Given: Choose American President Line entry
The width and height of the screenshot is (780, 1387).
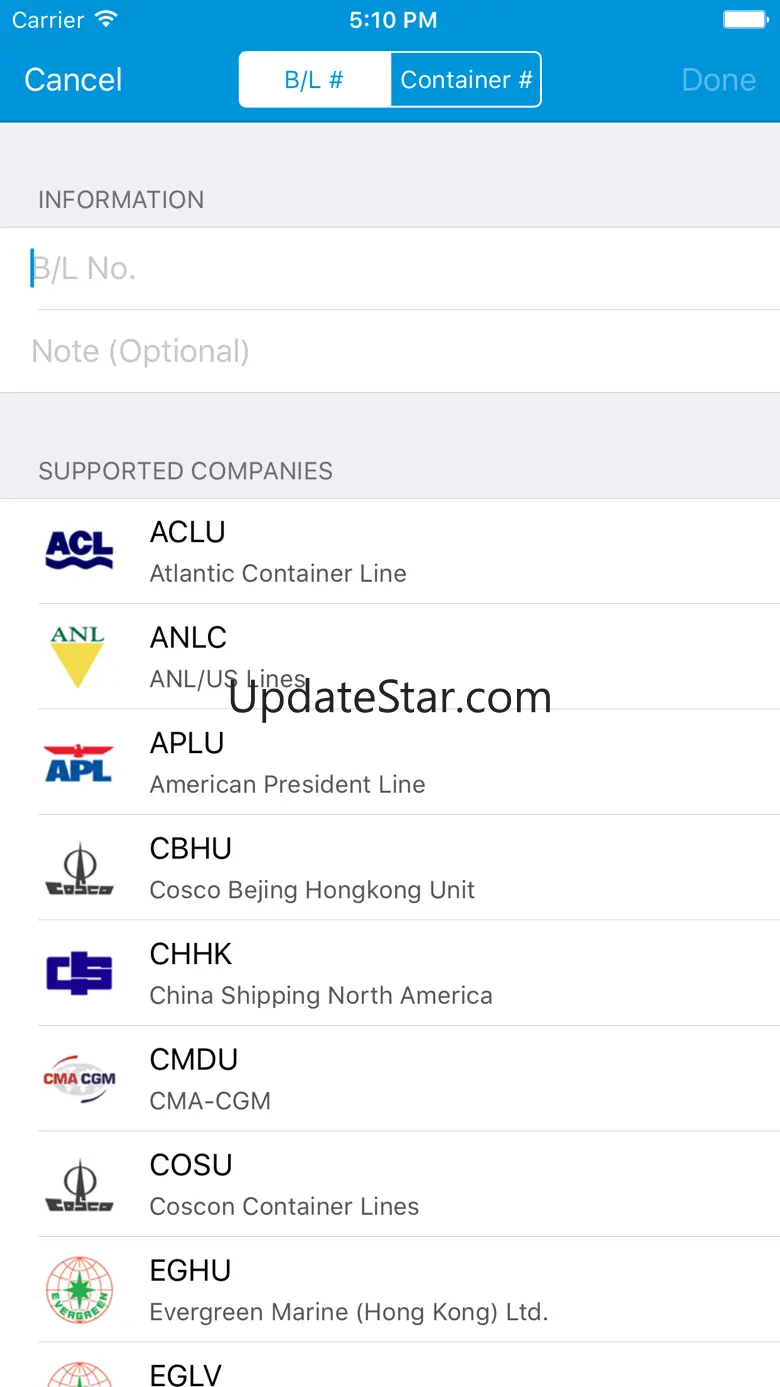Looking at the screenshot, I should pos(400,763).
